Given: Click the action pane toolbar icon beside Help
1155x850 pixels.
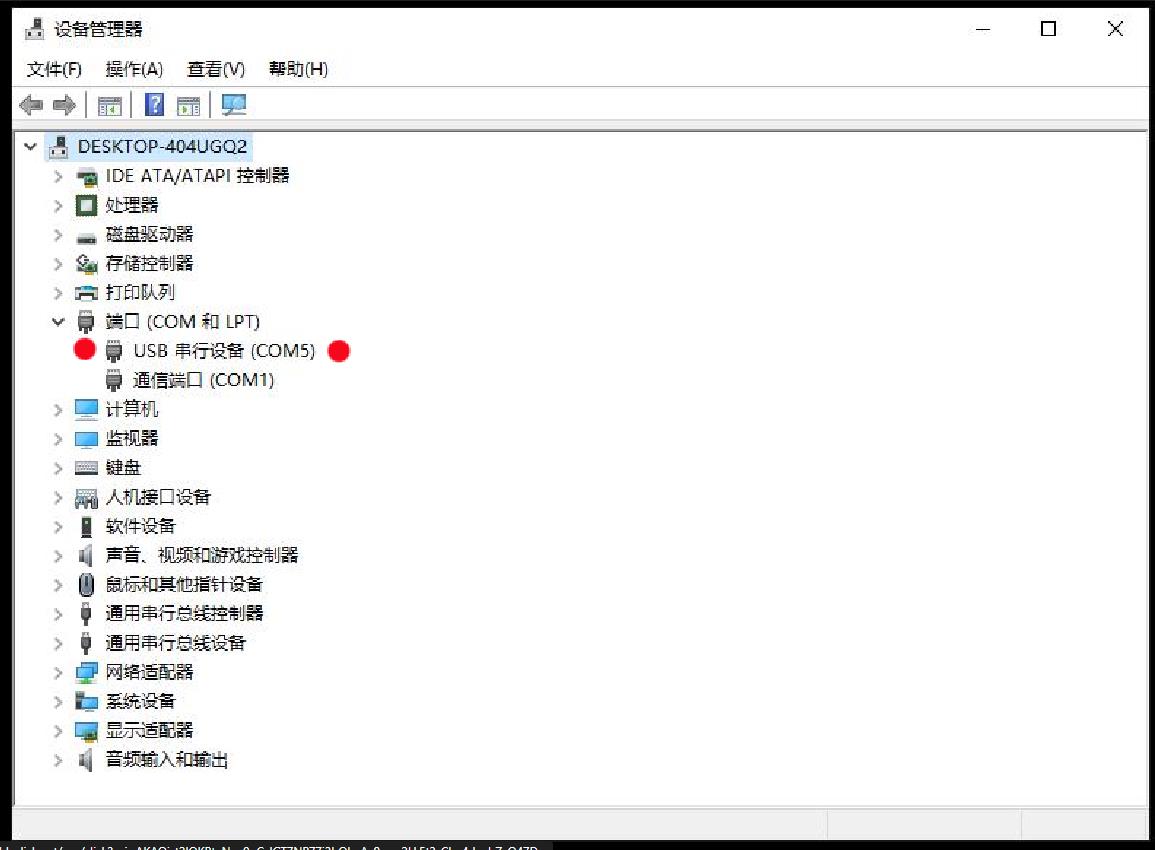Looking at the screenshot, I should coord(189,106).
